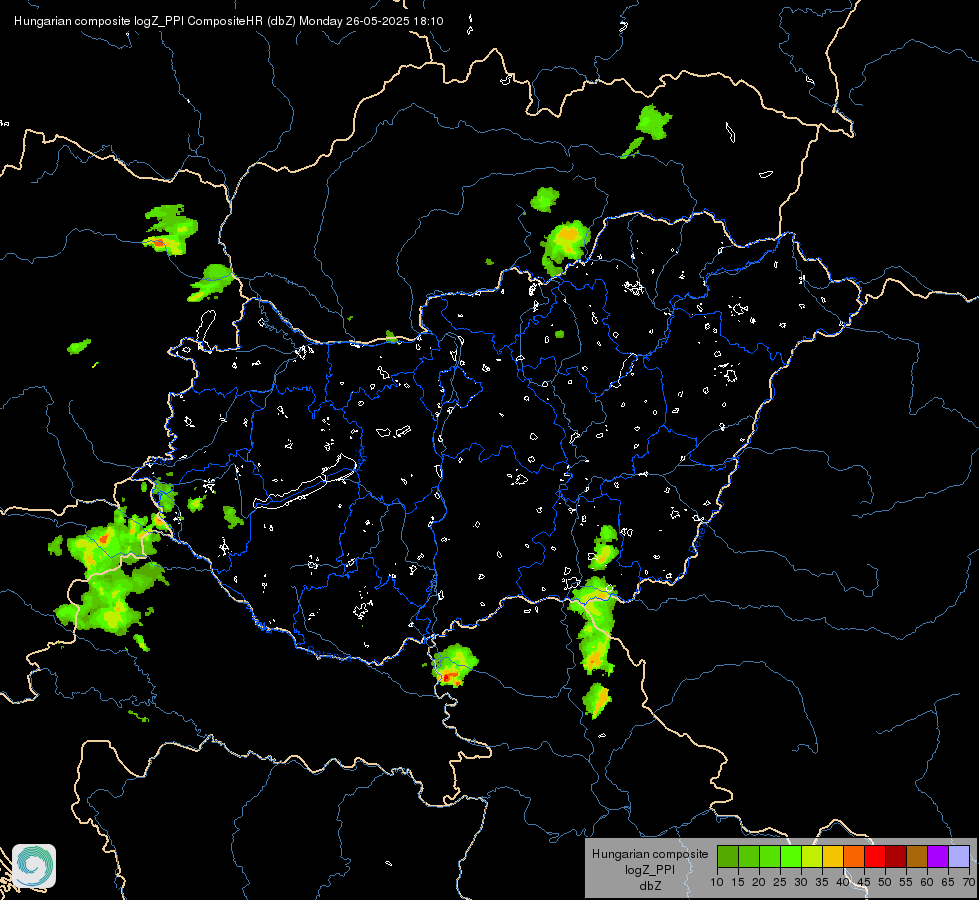Select the 50–55 dBZ dark red legend swatch
The image size is (979, 900).
pos(896,856)
